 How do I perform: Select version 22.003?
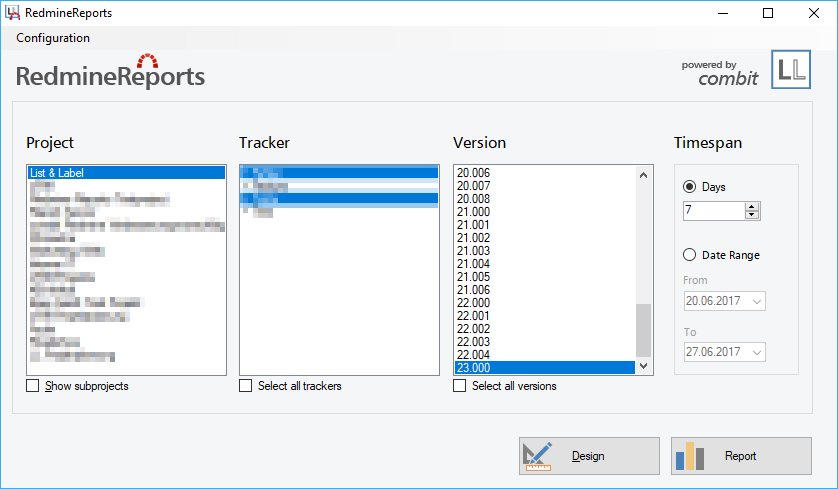[x=545, y=341]
